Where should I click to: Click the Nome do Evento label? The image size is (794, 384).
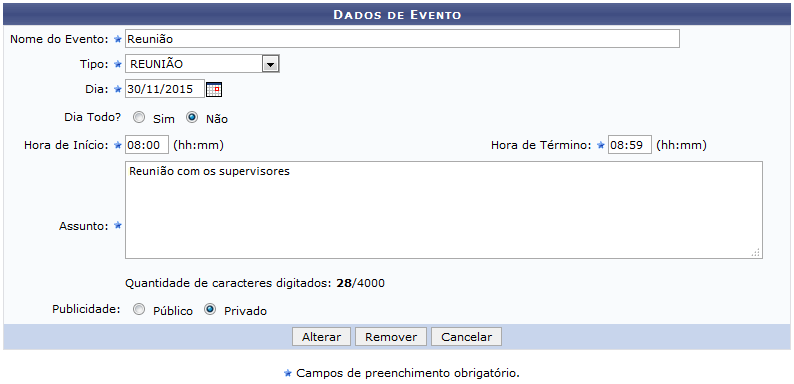(59, 39)
